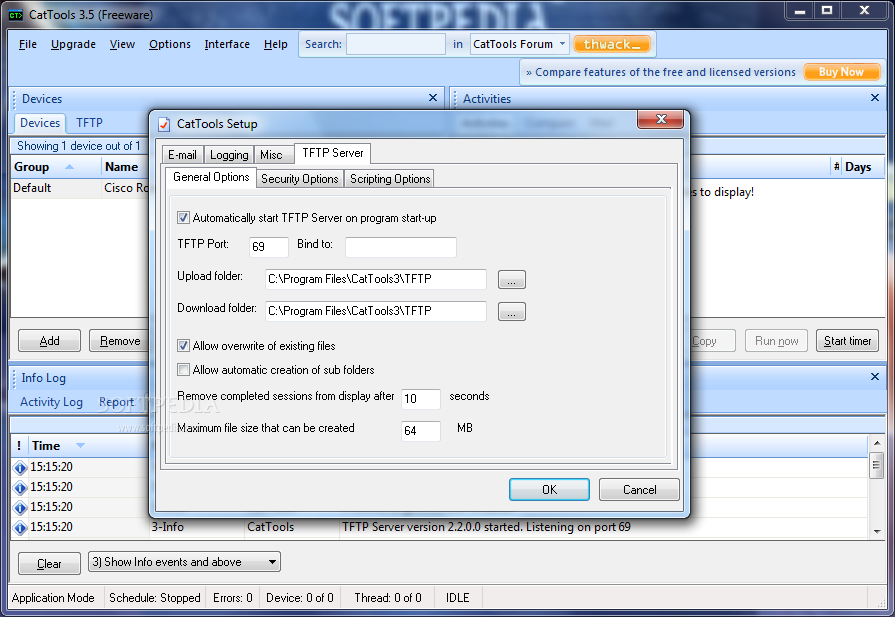This screenshot has width=895, height=617.
Task: Close the Devices panel with its X
Action: (433, 98)
